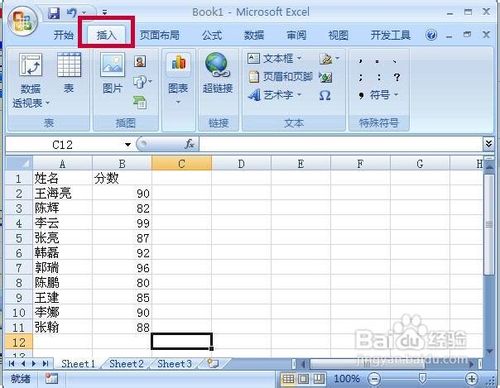Image resolution: width=500 pixels, height=388 pixels.
Task: Insert the Omega symbol
Action: coord(325,96)
